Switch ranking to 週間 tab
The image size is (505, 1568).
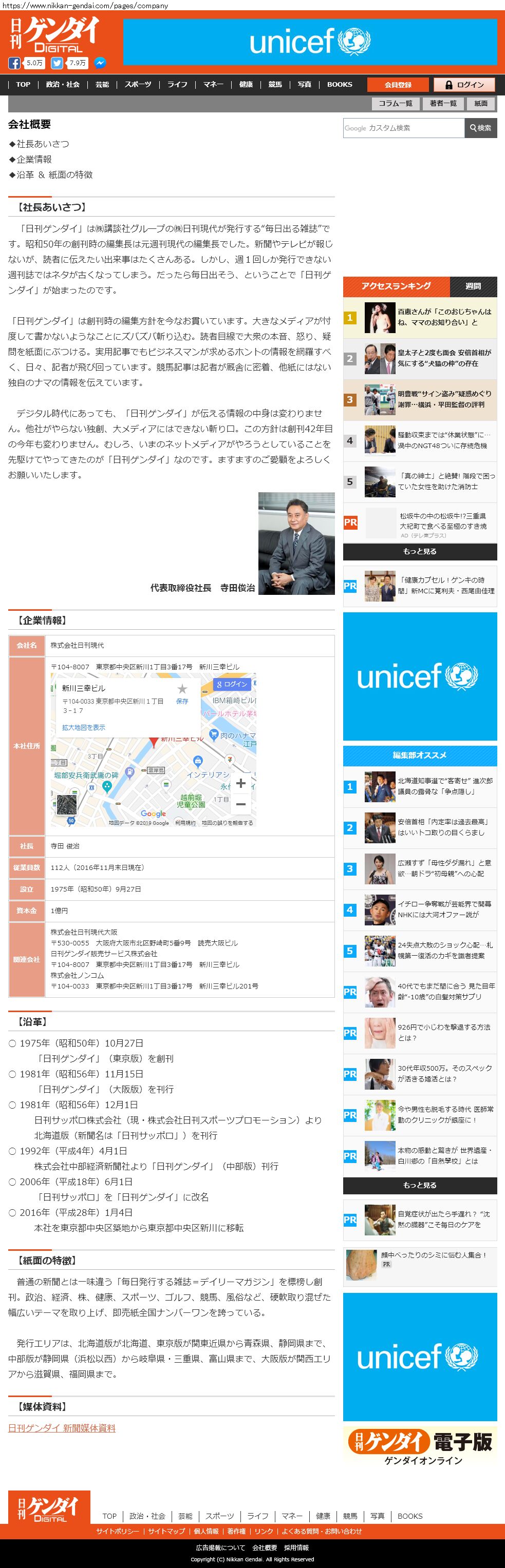[x=473, y=286]
